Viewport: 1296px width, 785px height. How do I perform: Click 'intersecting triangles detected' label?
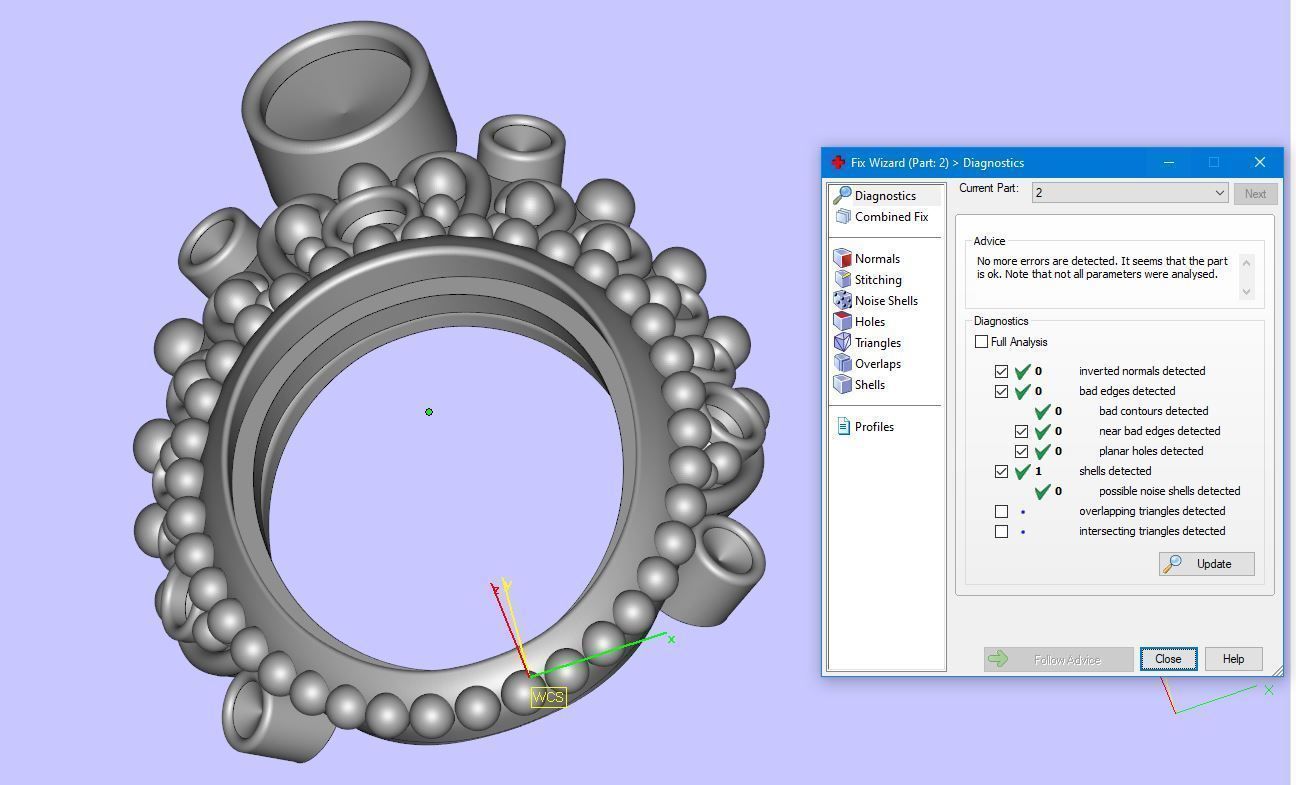(x=1152, y=531)
